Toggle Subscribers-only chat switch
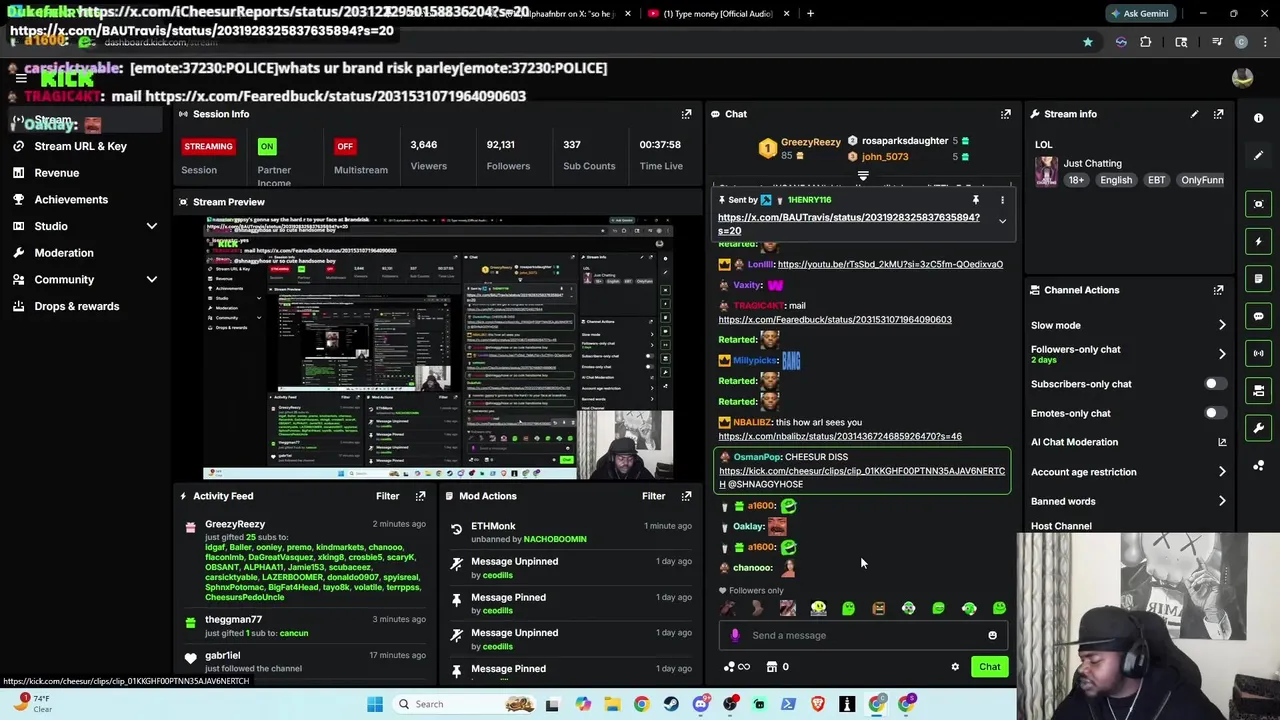The width and height of the screenshot is (1280, 720). [x=1214, y=384]
